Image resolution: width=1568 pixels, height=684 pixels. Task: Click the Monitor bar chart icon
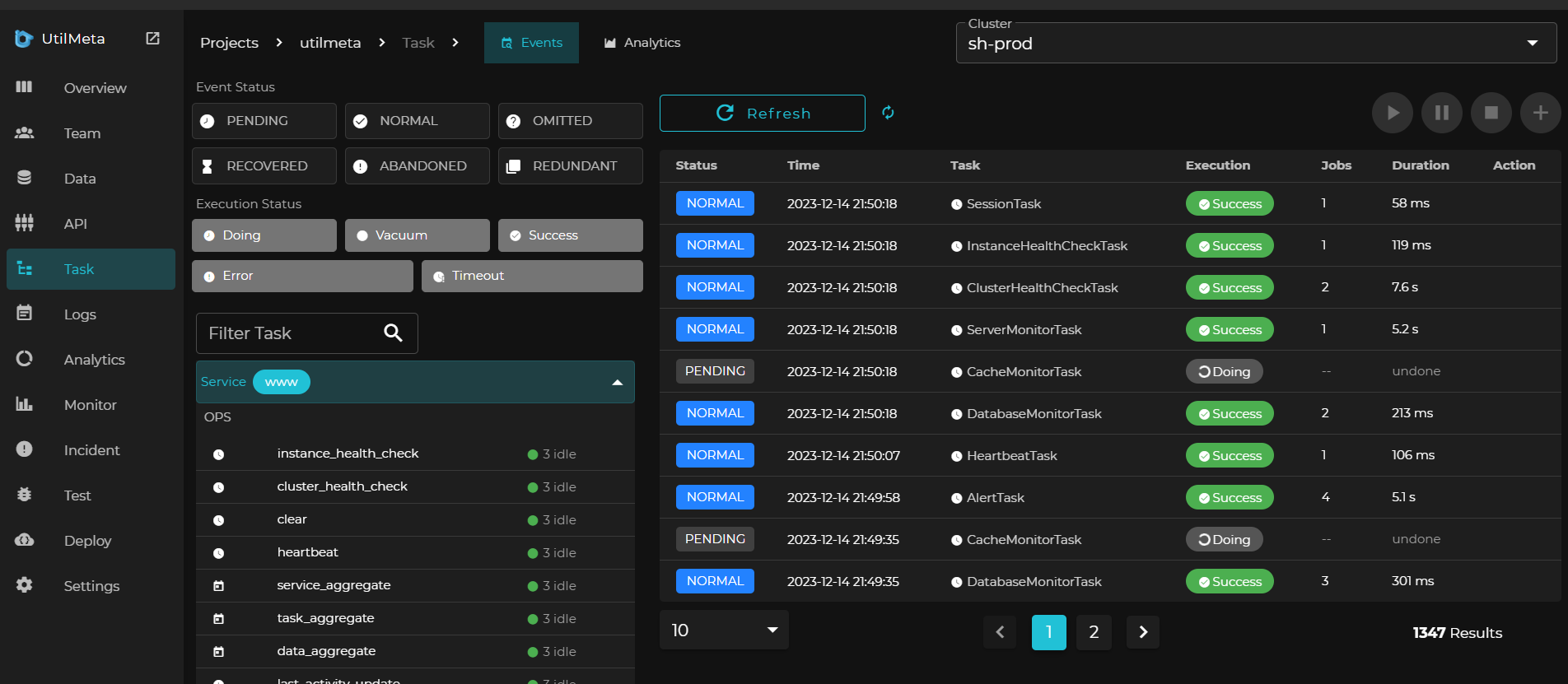pos(24,403)
